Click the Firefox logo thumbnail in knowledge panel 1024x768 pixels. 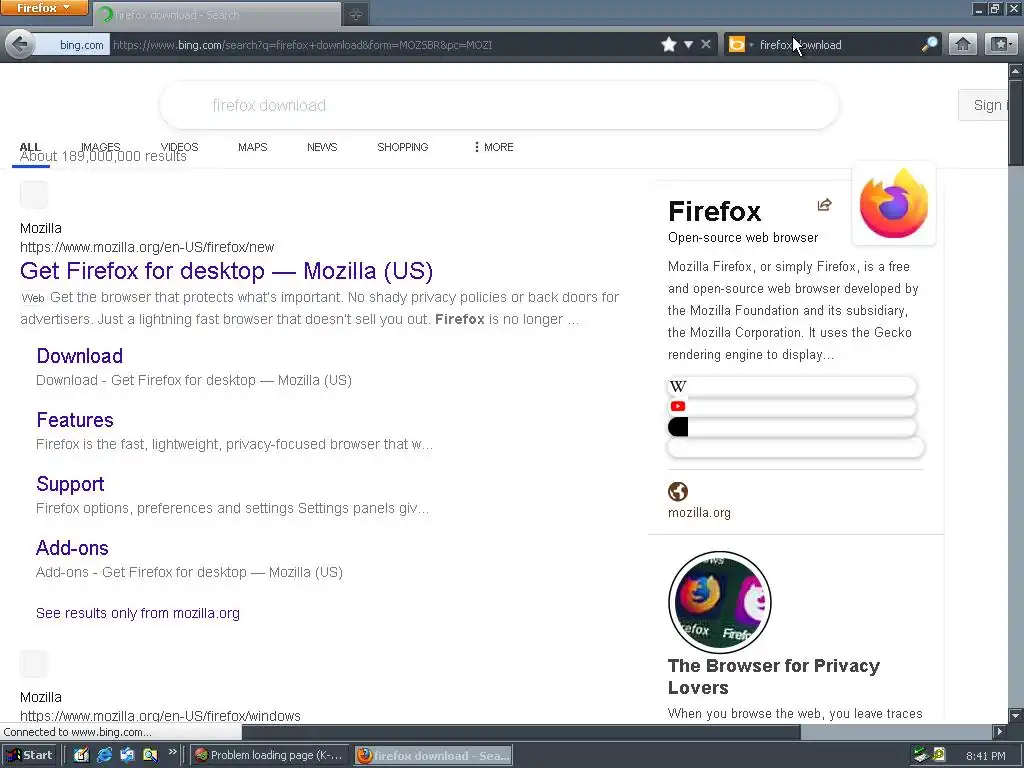coord(894,203)
